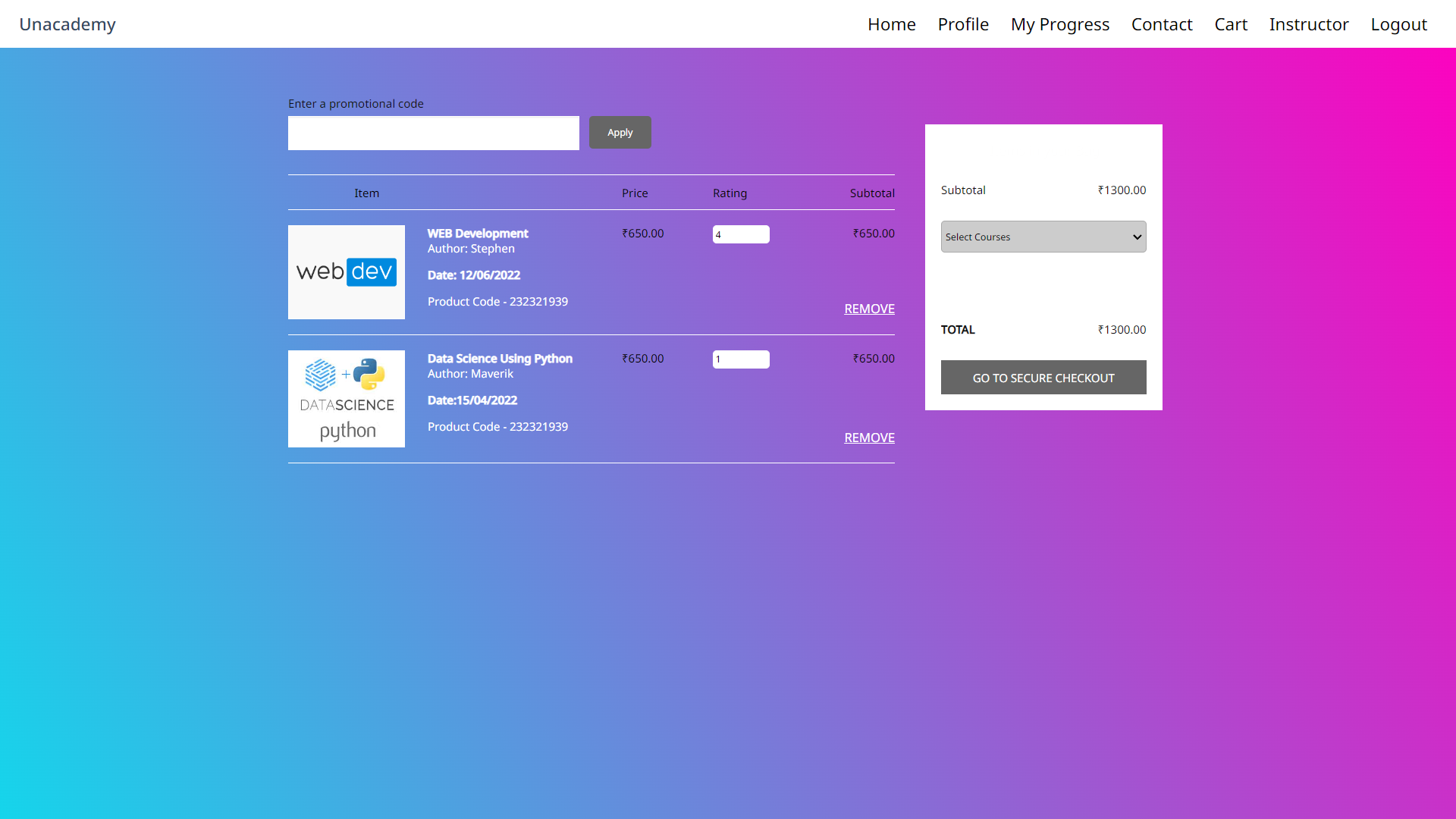
Task: Click the WEB Development course thumbnail
Action: coord(346,271)
